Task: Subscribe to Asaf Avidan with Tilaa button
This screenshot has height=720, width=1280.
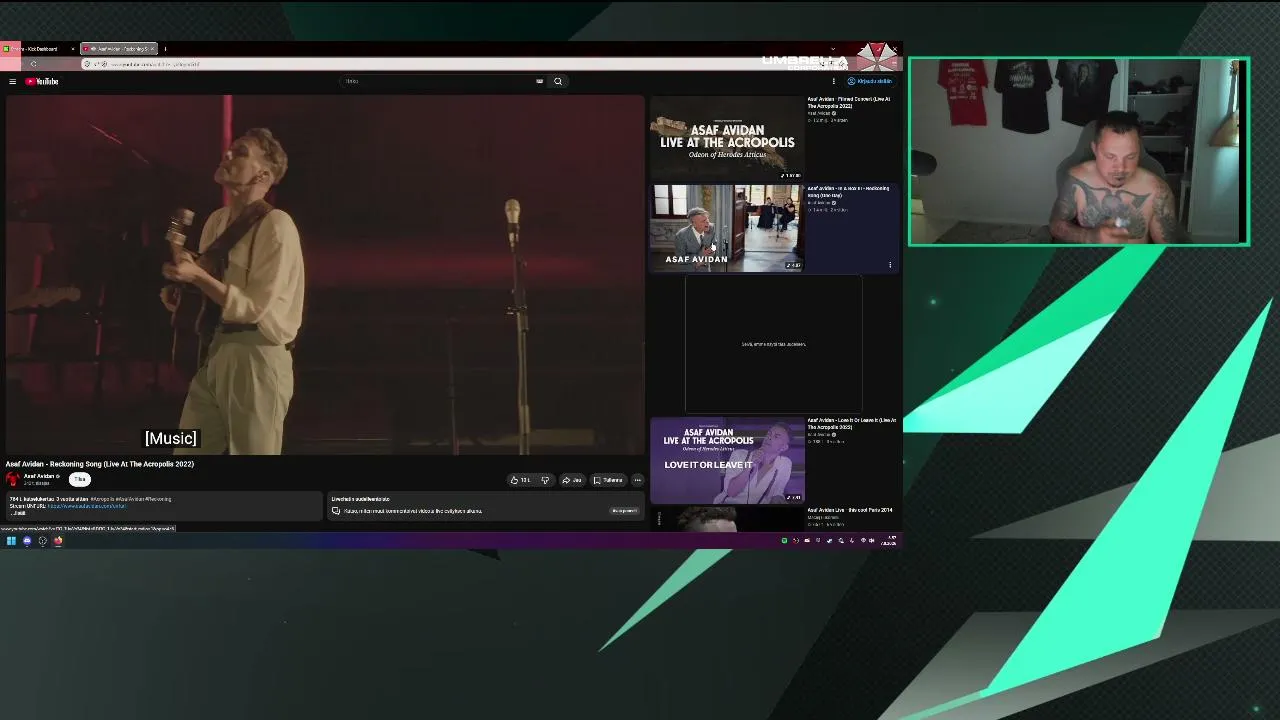Action: [79, 480]
